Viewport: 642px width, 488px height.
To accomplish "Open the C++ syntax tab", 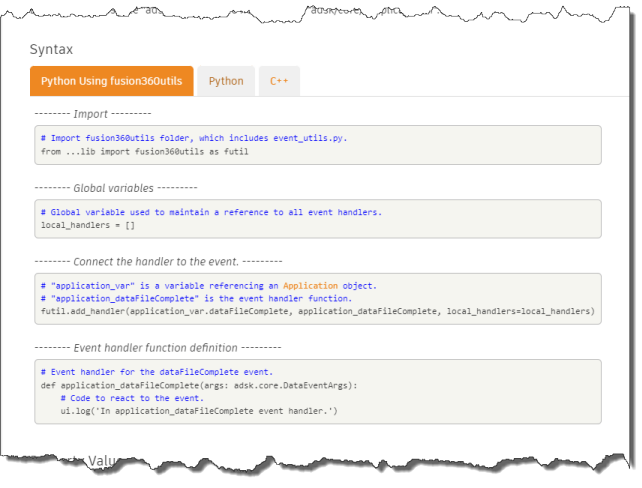I will click(279, 81).
